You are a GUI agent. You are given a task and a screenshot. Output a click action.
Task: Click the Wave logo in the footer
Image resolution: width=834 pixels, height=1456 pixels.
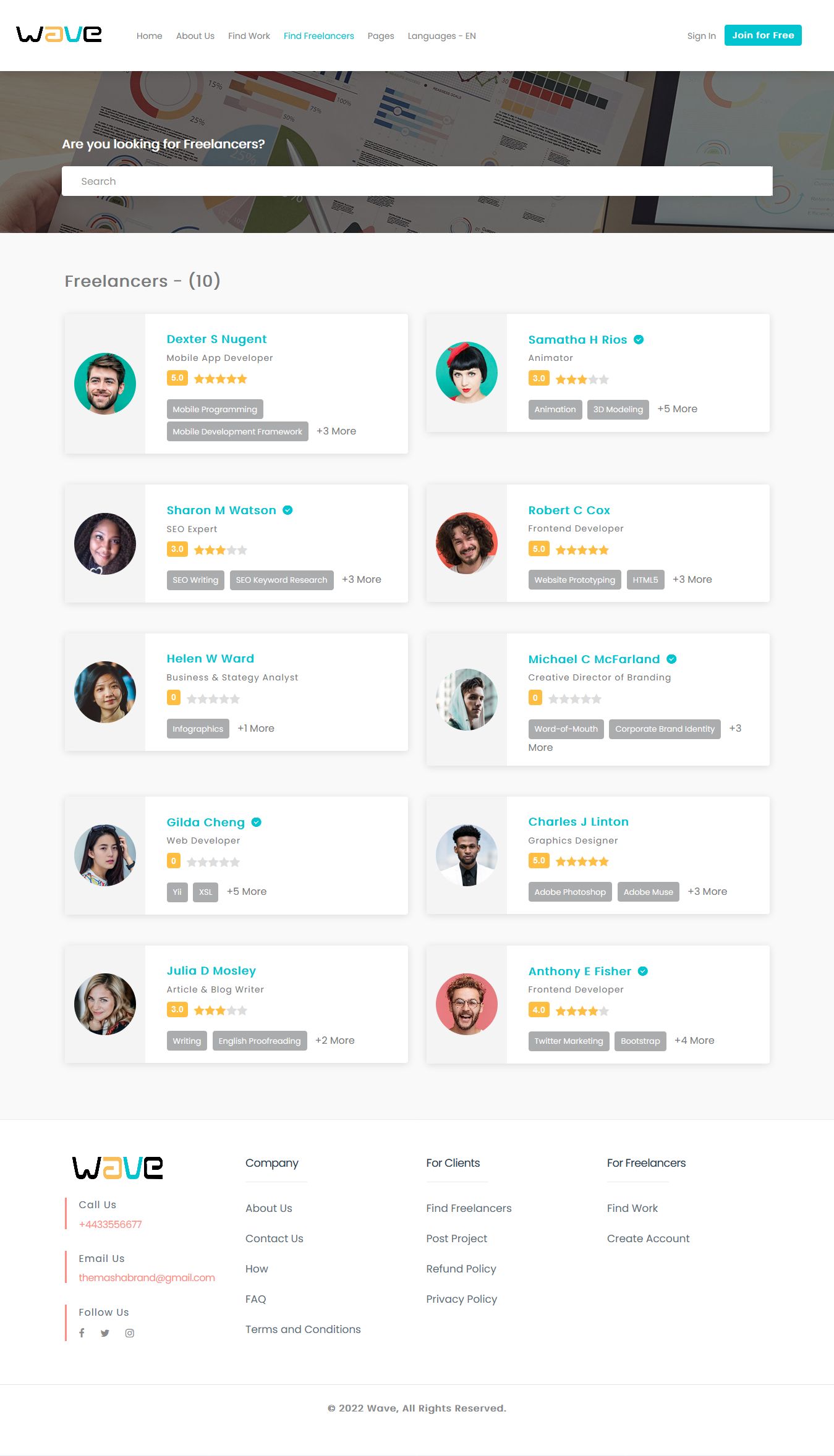[117, 1167]
